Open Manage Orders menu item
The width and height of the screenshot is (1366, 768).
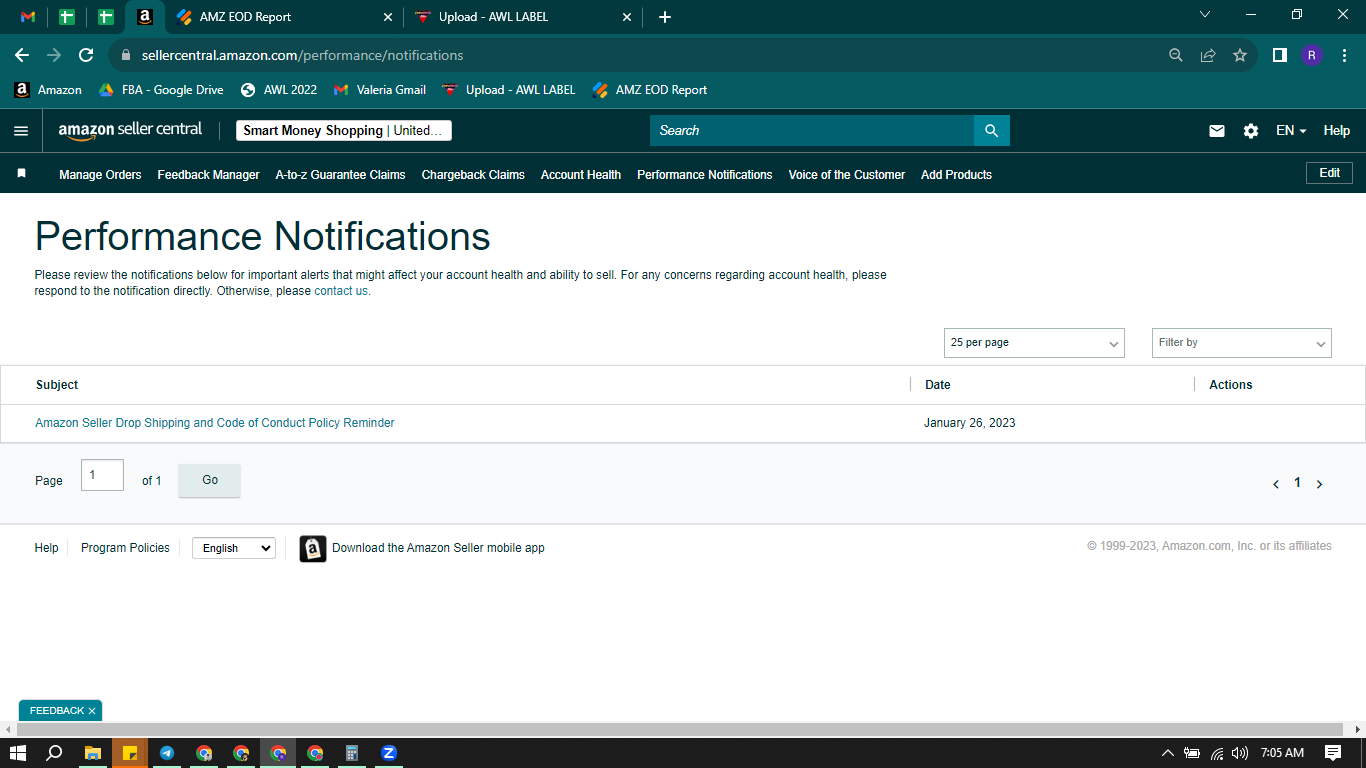[x=100, y=175]
